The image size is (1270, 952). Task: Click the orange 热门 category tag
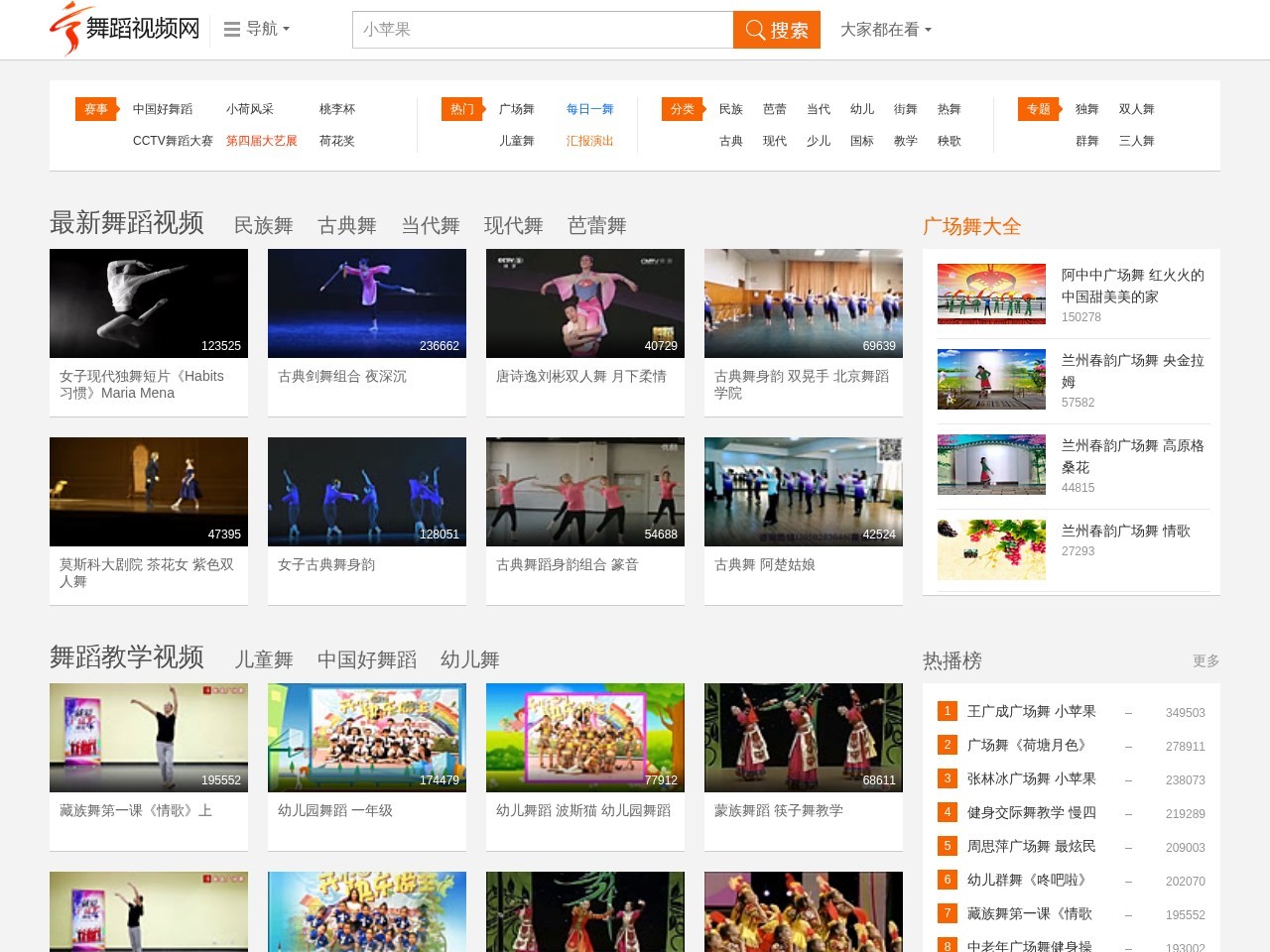click(x=462, y=109)
